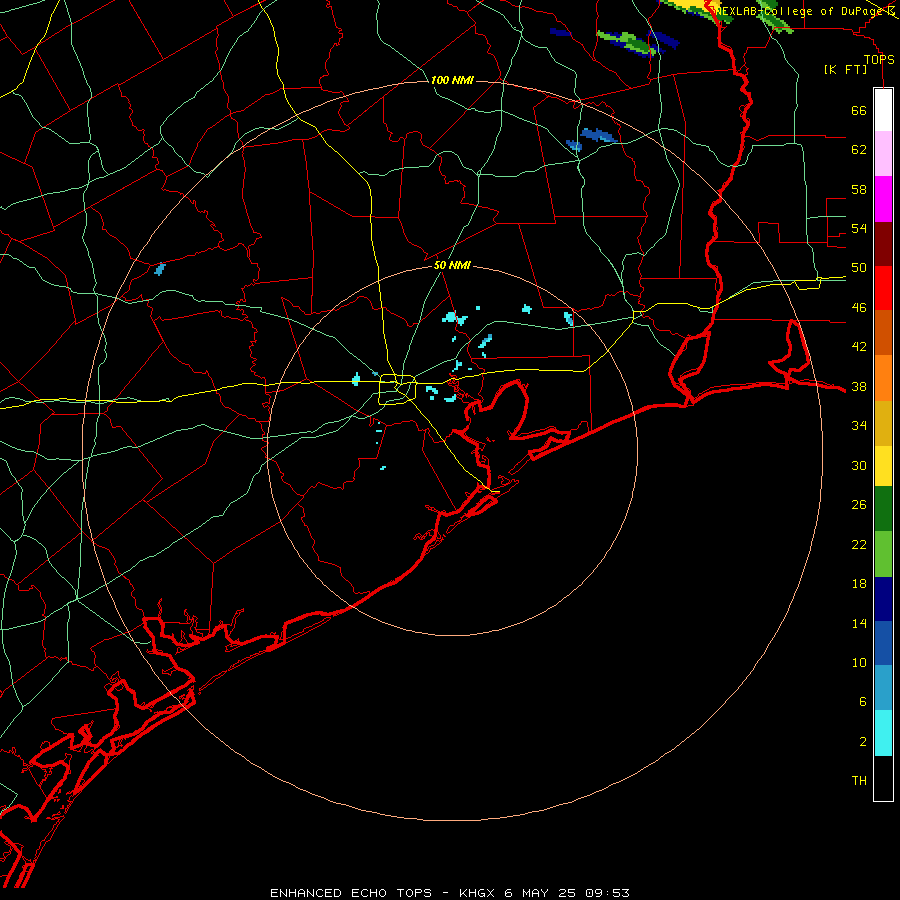The width and height of the screenshot is (900, 900).
Task: Click the '62' legend value
Action: (x=859, y=150)
